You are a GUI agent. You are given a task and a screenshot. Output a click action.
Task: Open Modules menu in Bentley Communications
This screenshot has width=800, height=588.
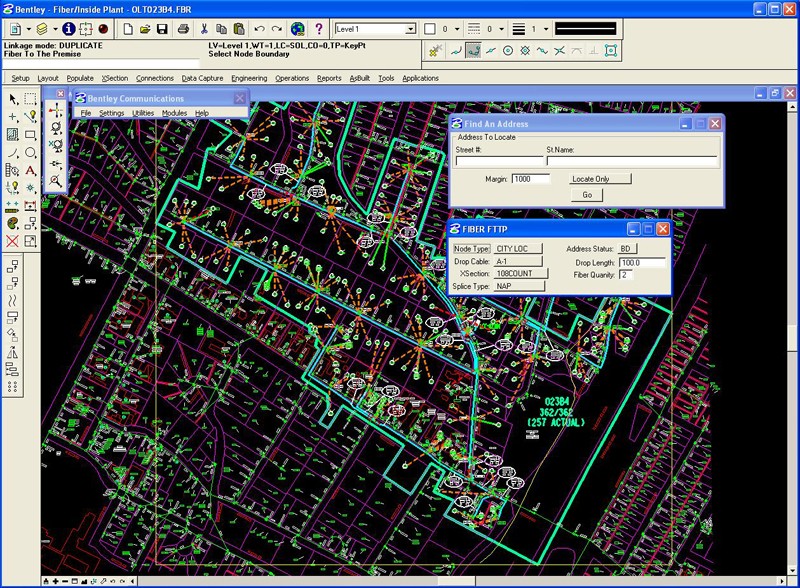pyautogui.click(x=174, y=113)
